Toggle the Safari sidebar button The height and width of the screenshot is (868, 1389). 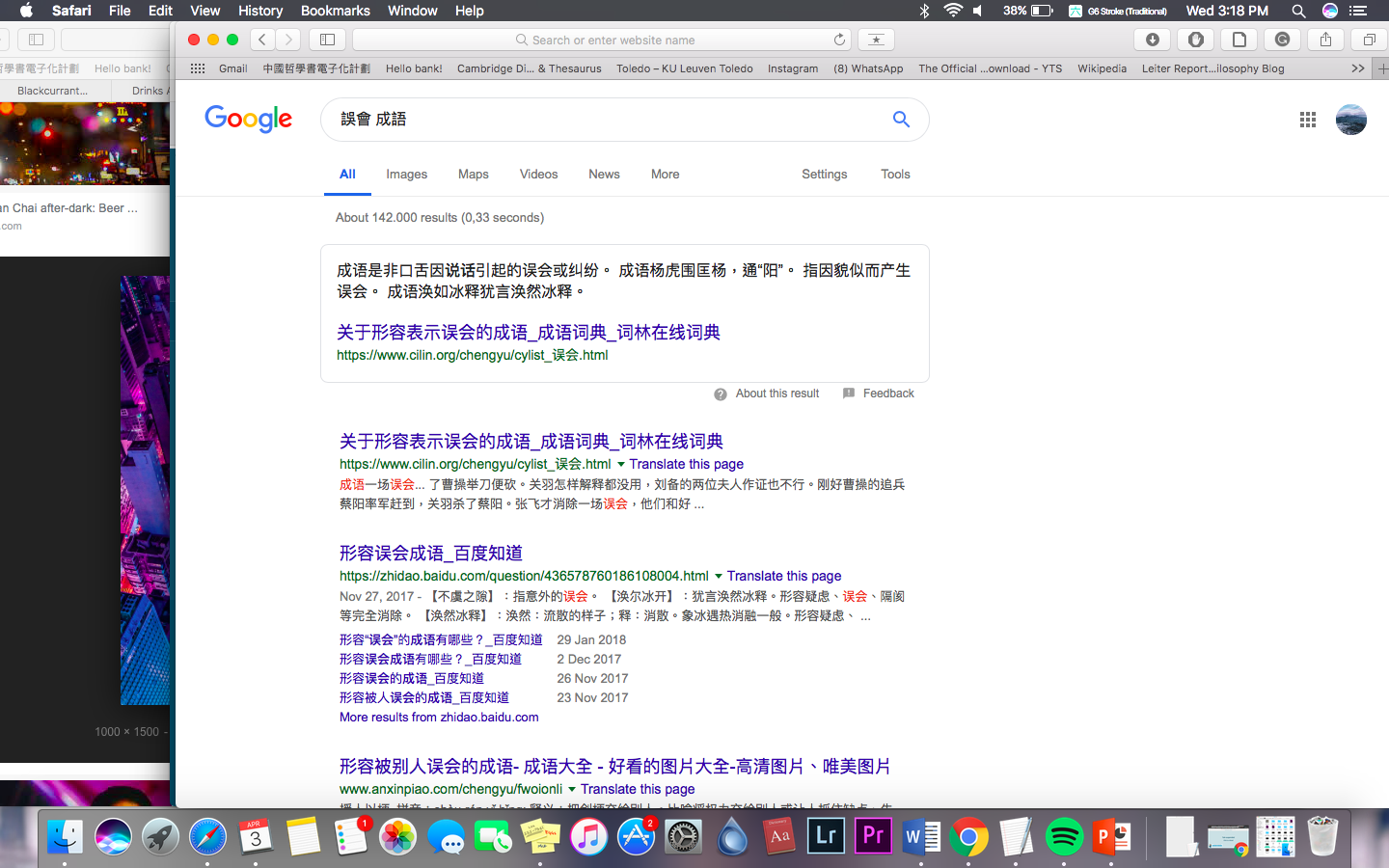pos(328,40)
